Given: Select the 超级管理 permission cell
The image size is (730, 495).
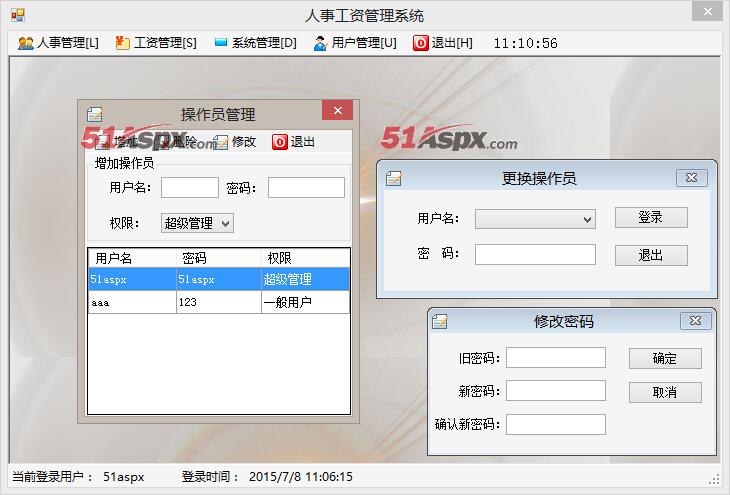Looking at the screenshot, I should click(305, 279).
